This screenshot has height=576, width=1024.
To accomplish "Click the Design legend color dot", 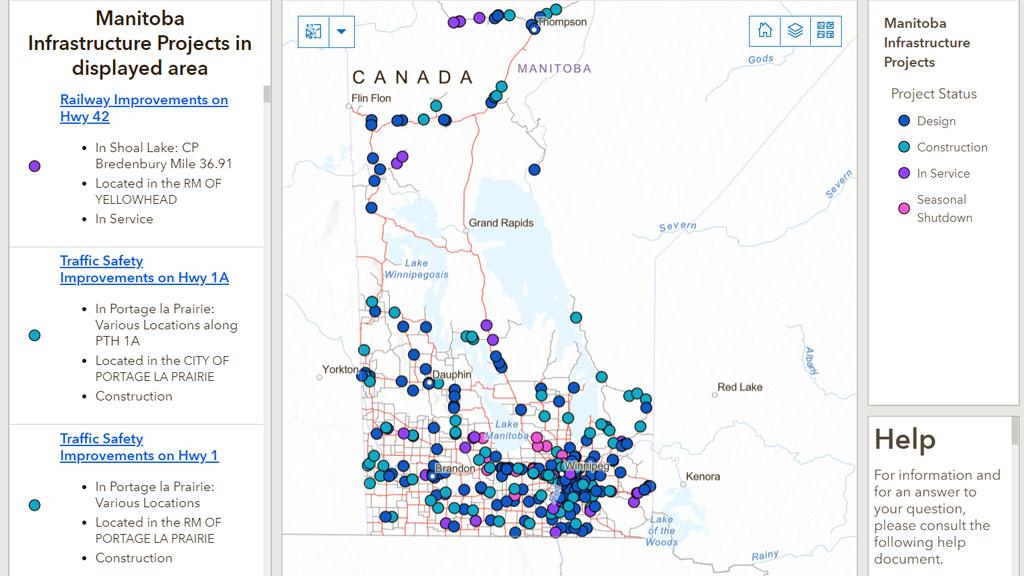I will pyautogui.click(x=903, y=121).
